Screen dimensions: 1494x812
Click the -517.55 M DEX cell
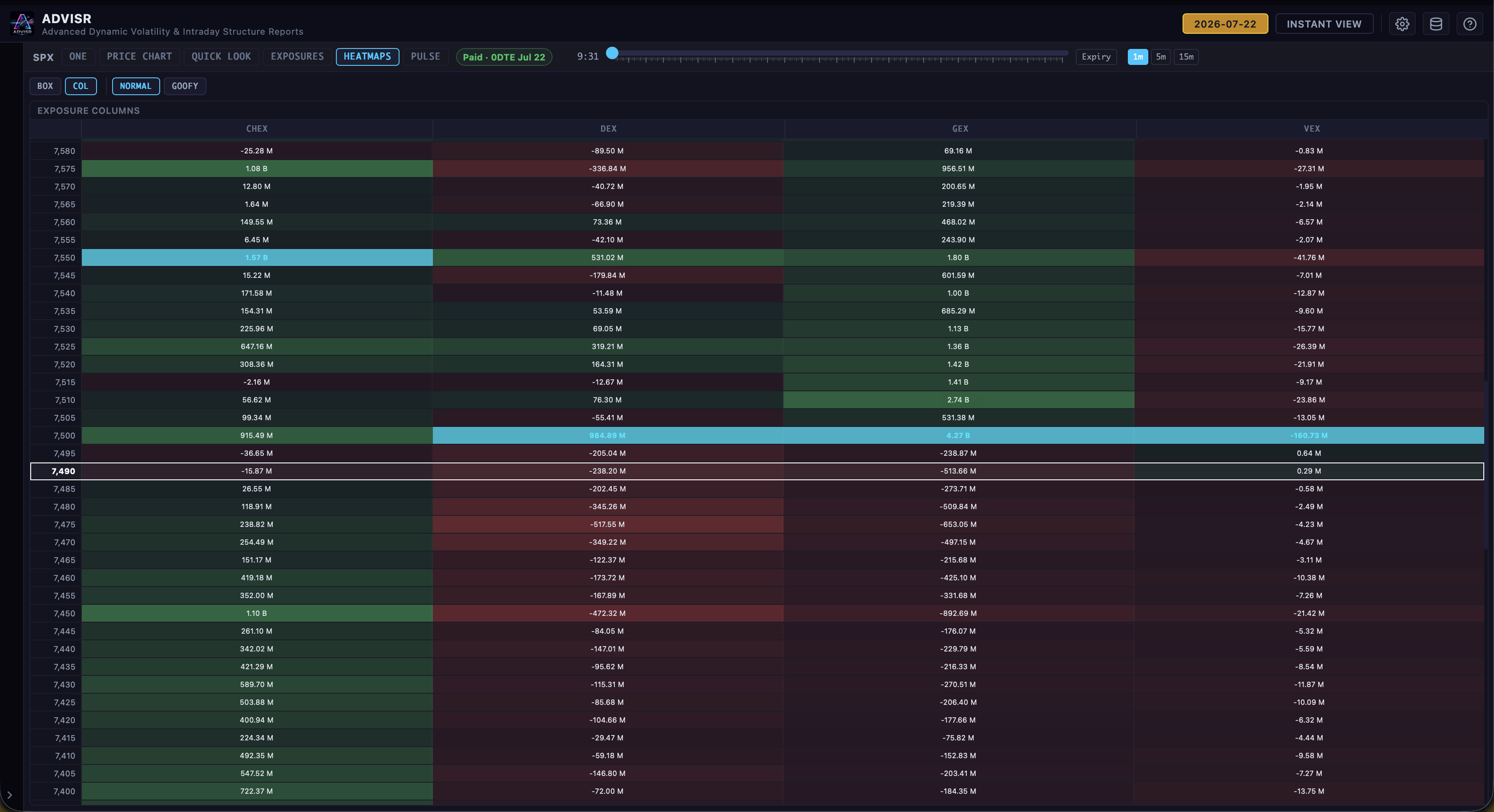607,525
